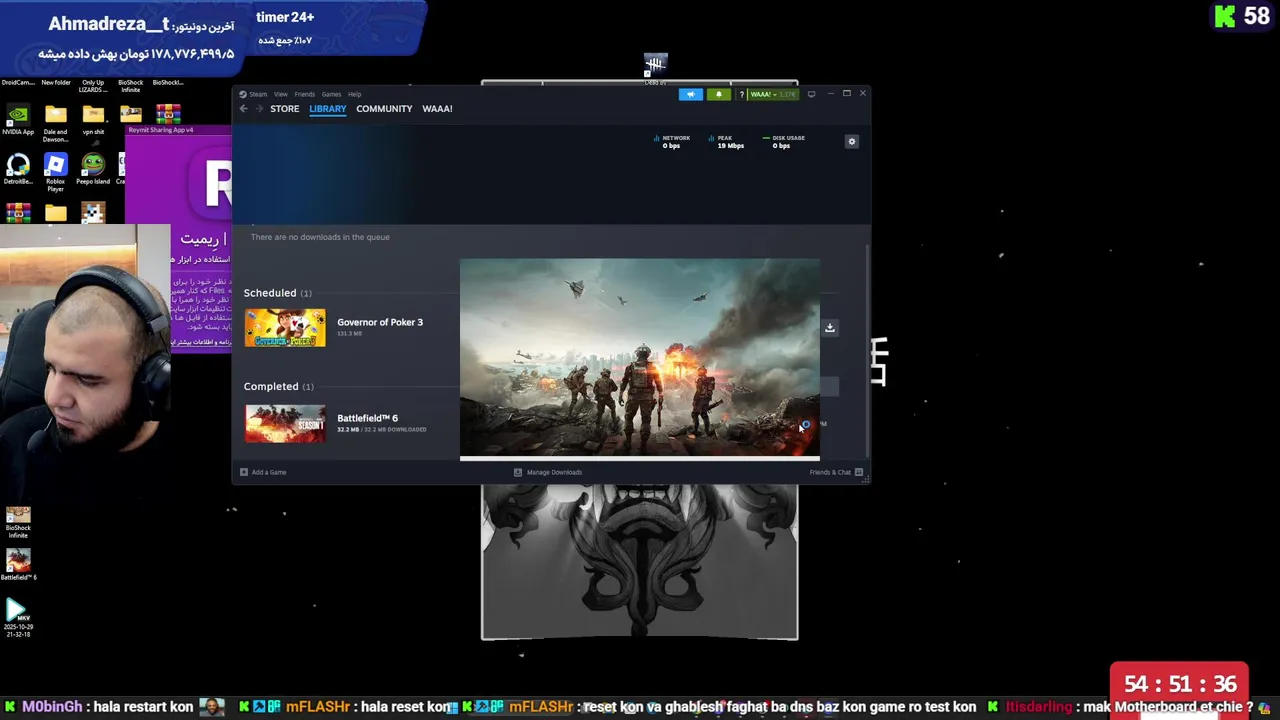Open the Help menu in Steam
1280x720 pixels.
click(x=354, y=94)
